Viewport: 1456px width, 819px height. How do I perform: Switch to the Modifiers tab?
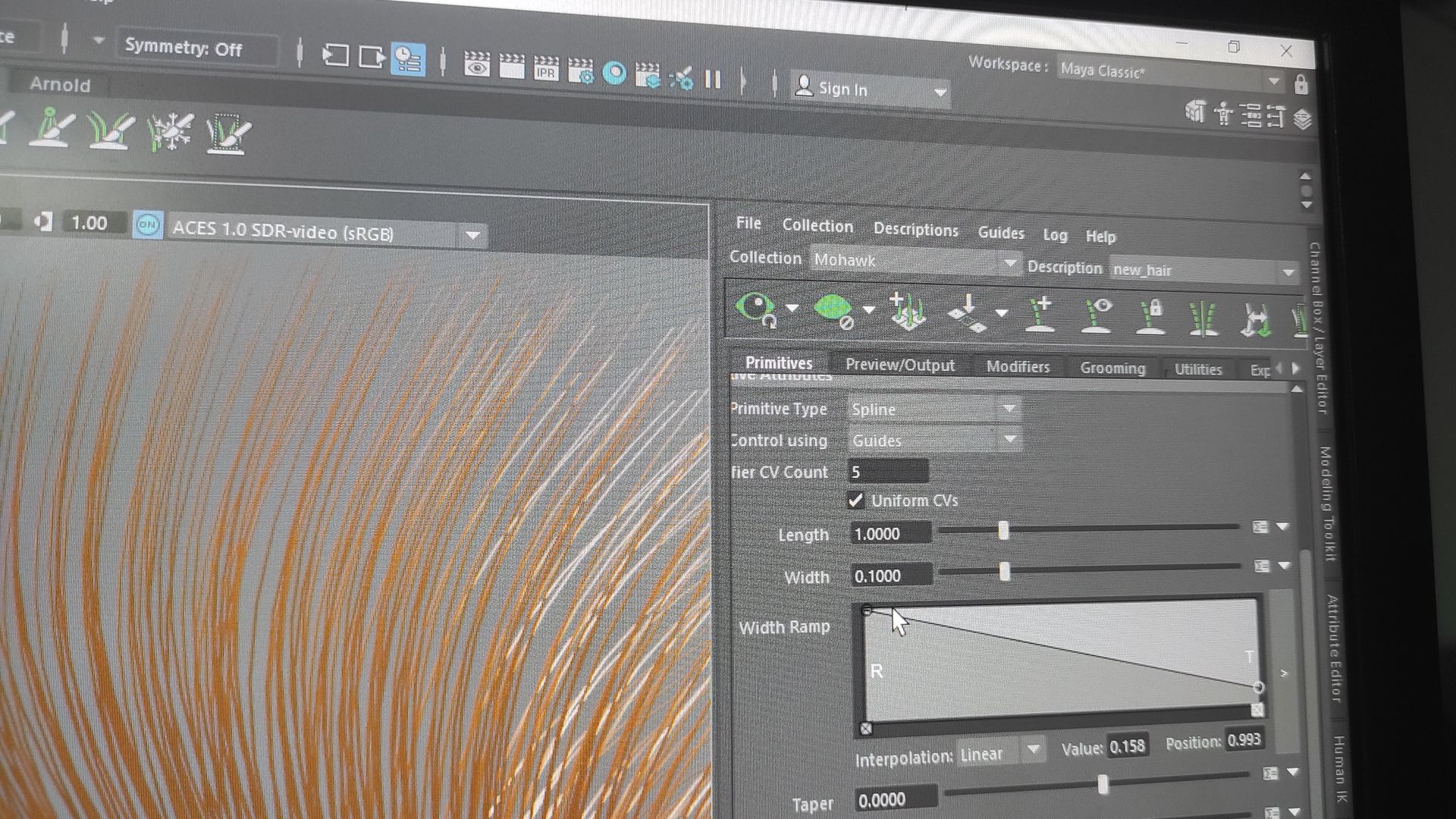point(1018,367)
